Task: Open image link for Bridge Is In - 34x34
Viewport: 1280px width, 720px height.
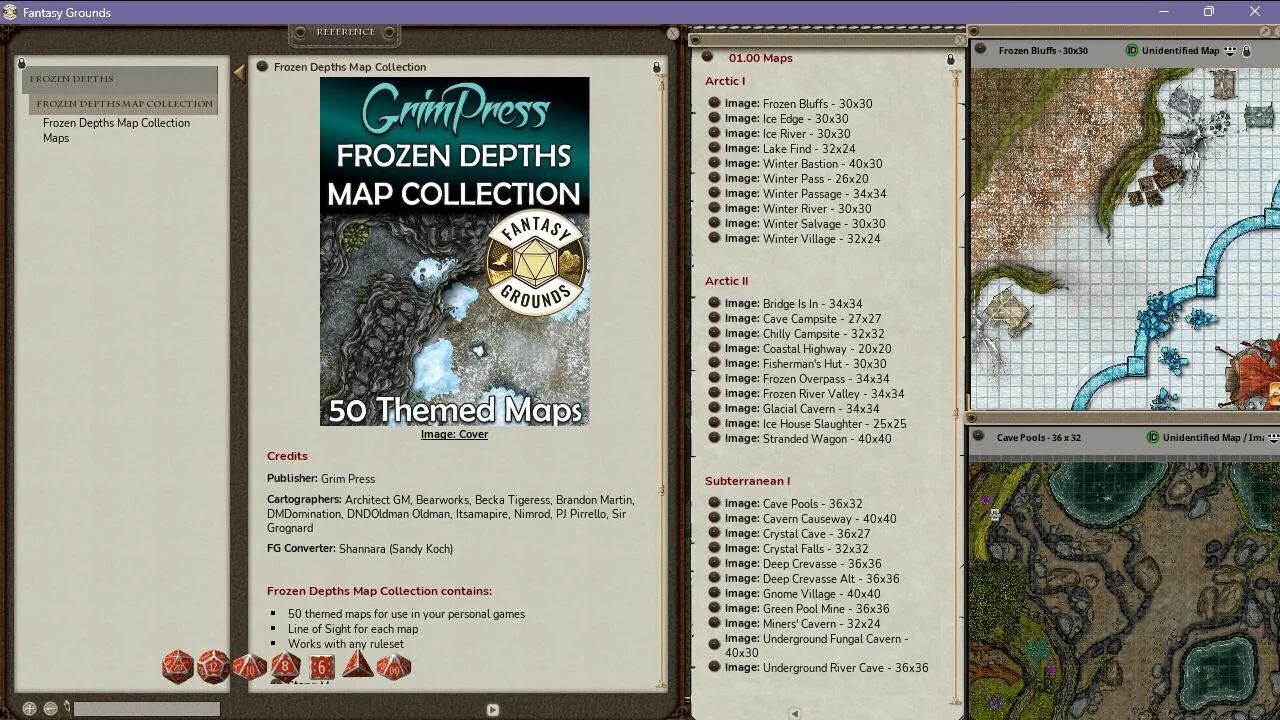Action: [714, 303]
